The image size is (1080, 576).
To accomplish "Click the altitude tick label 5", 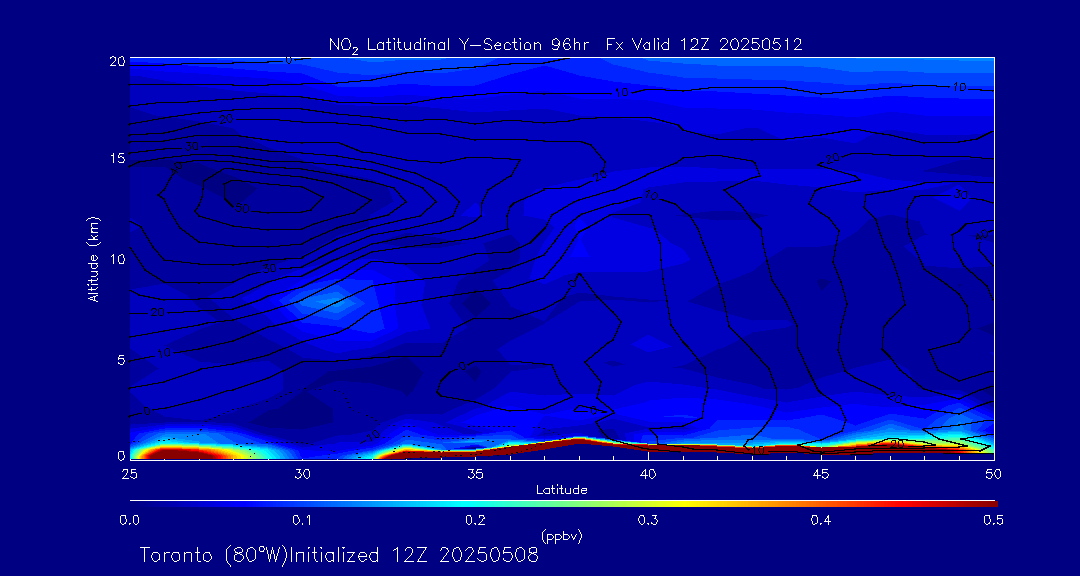I will point(120,359).
